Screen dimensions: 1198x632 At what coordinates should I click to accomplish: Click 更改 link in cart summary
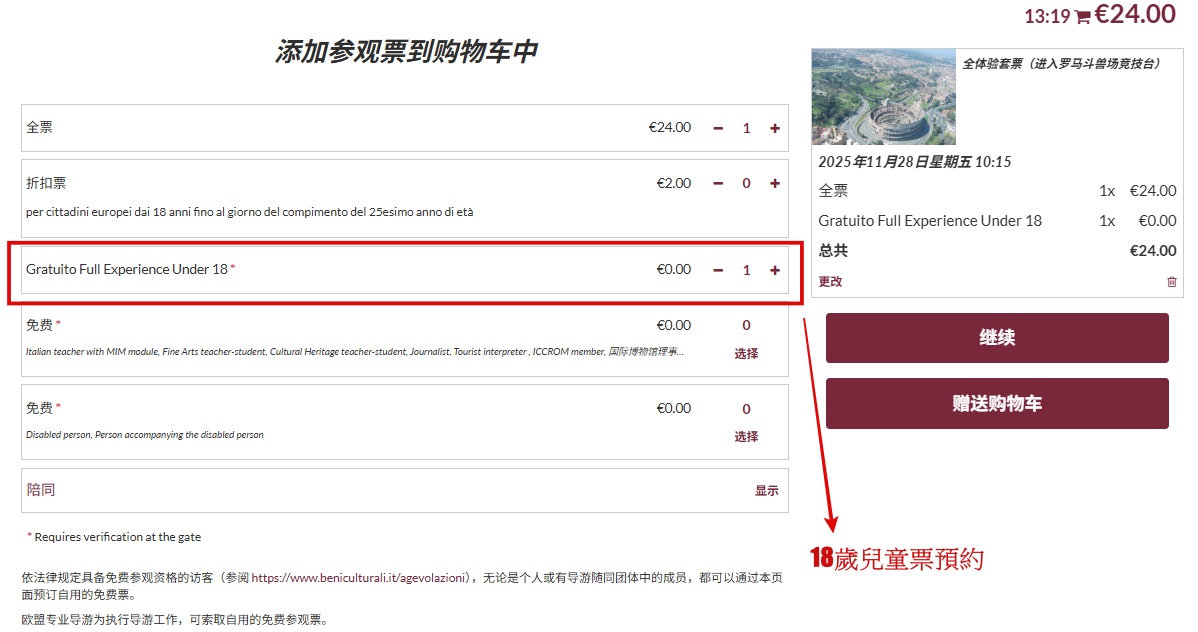[x=830, y=282]
